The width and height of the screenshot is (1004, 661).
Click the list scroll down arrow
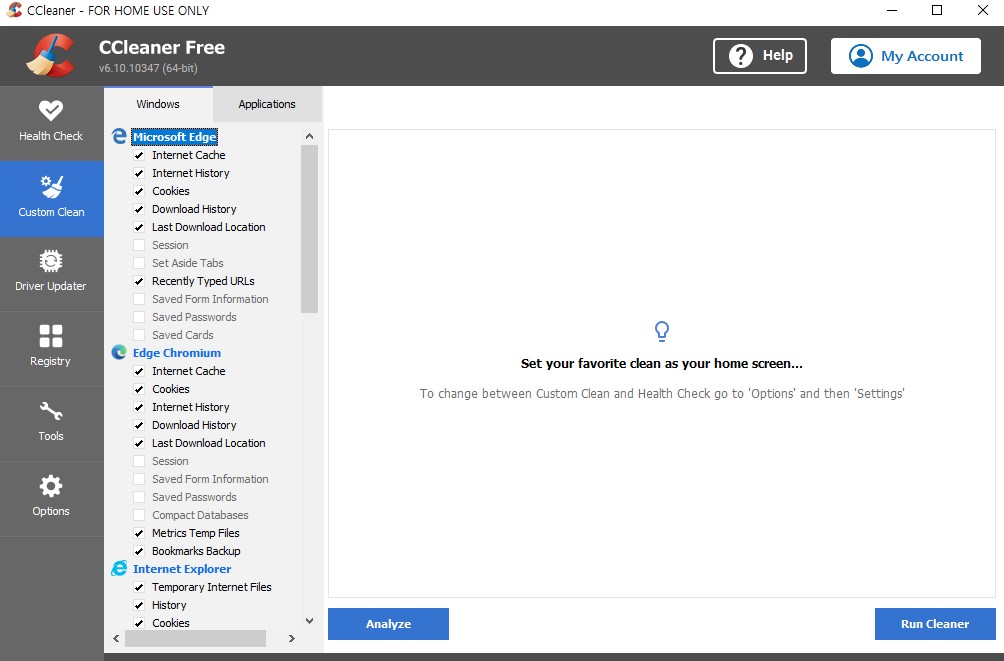(x=309, y=621)
